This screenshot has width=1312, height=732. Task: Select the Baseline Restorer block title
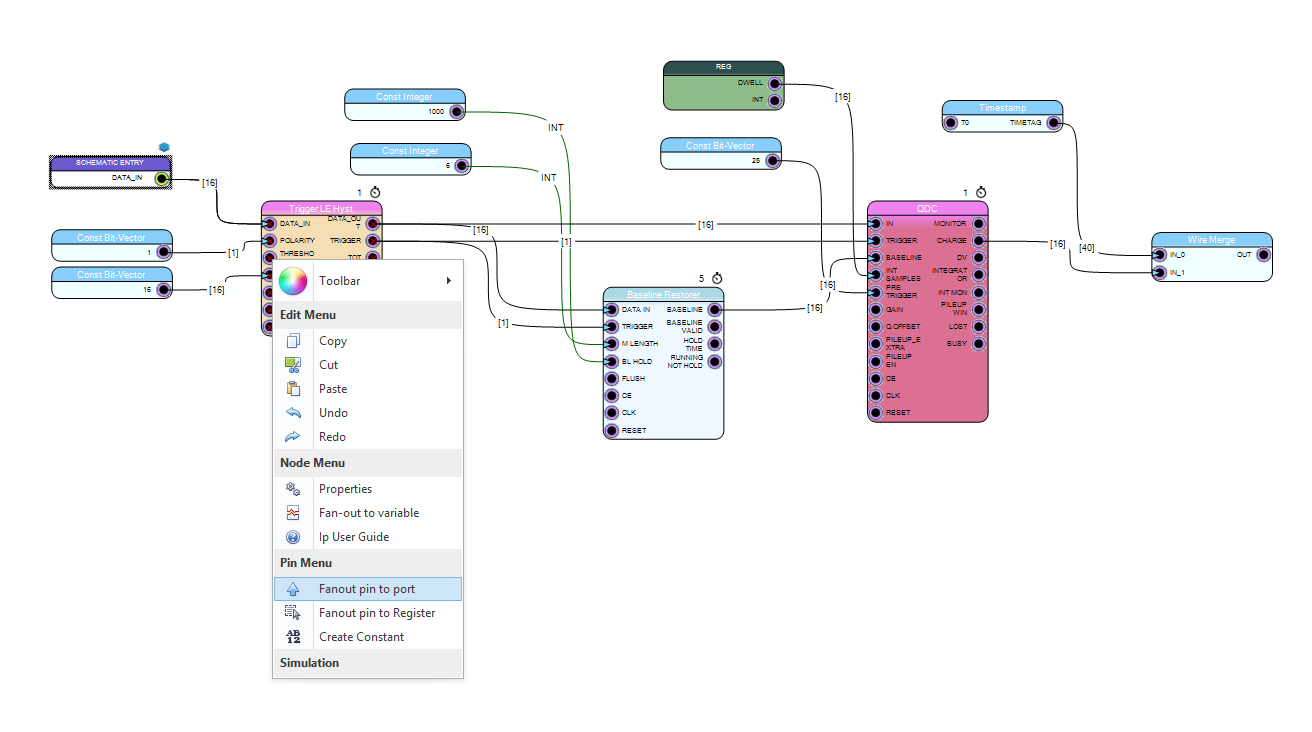click(x=663, y=295)
